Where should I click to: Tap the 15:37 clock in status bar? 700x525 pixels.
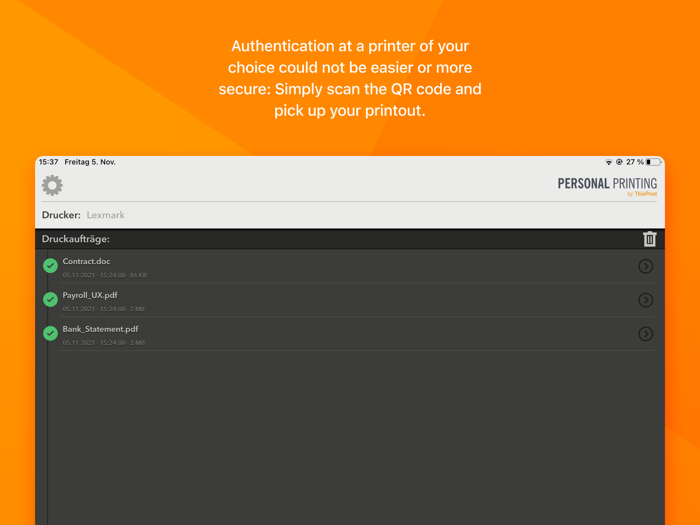[x=48, y=162]
